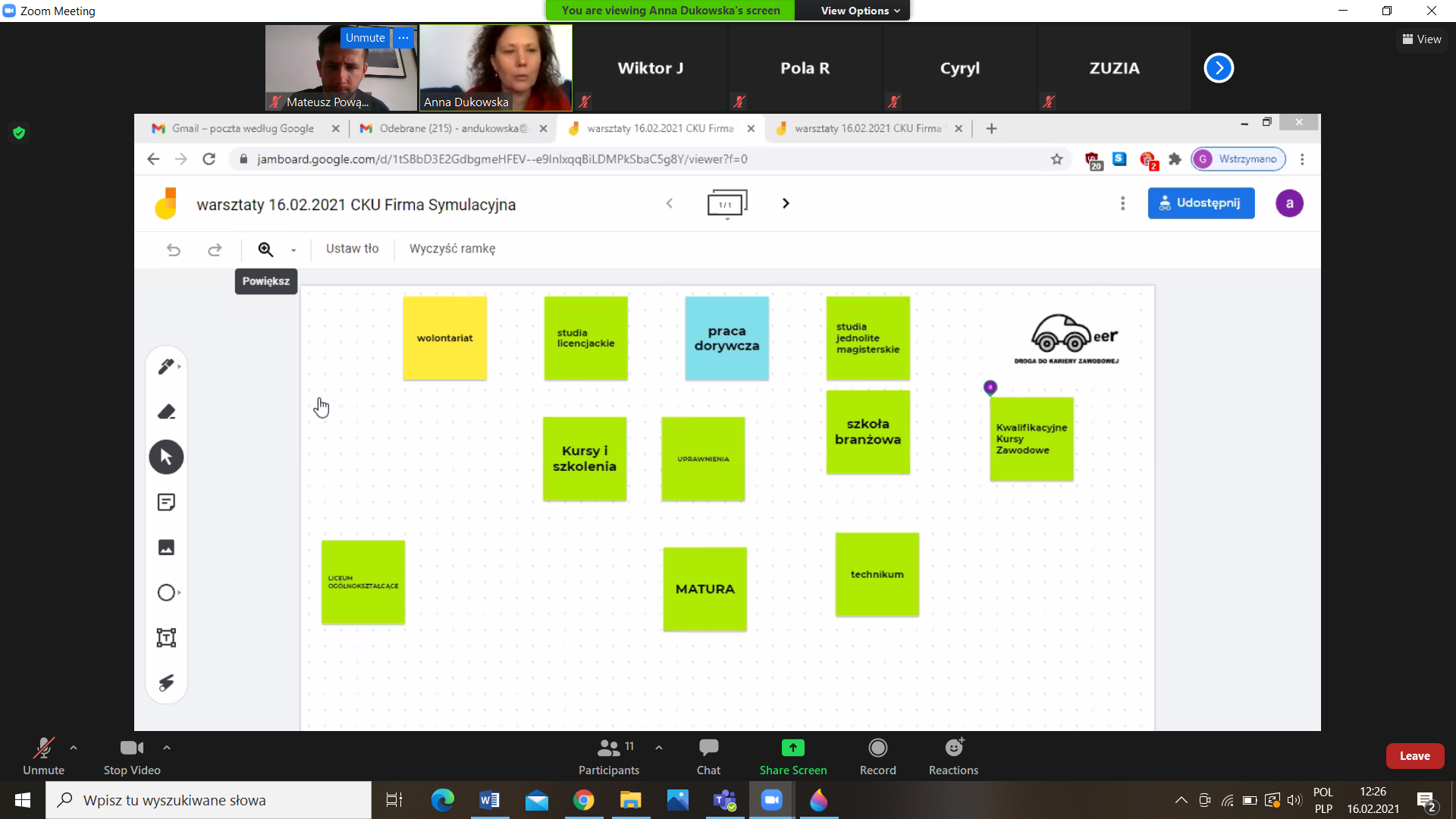Screen dimensions: 1456x819
Task: Click the add image tool icon
Action: pyautogui.click(x=166, y=548)
